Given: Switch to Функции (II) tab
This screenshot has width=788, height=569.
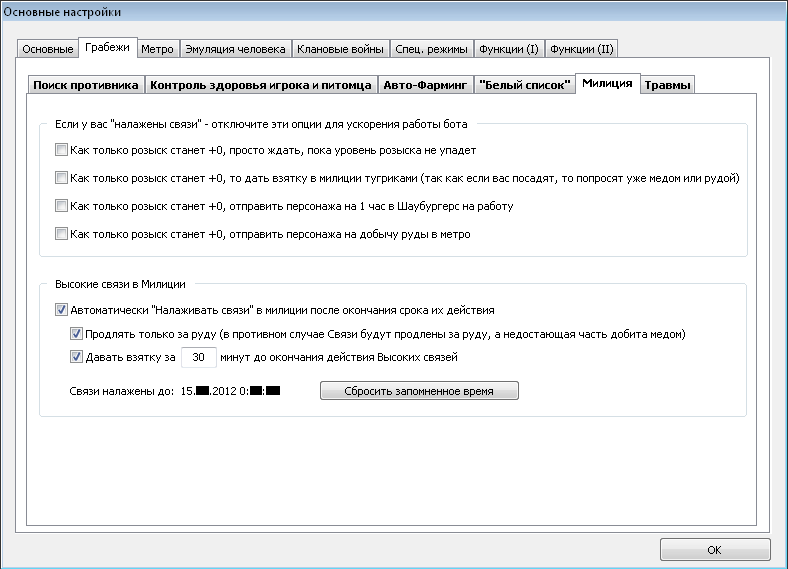Looking at the screenshot, I should point(581,49).
